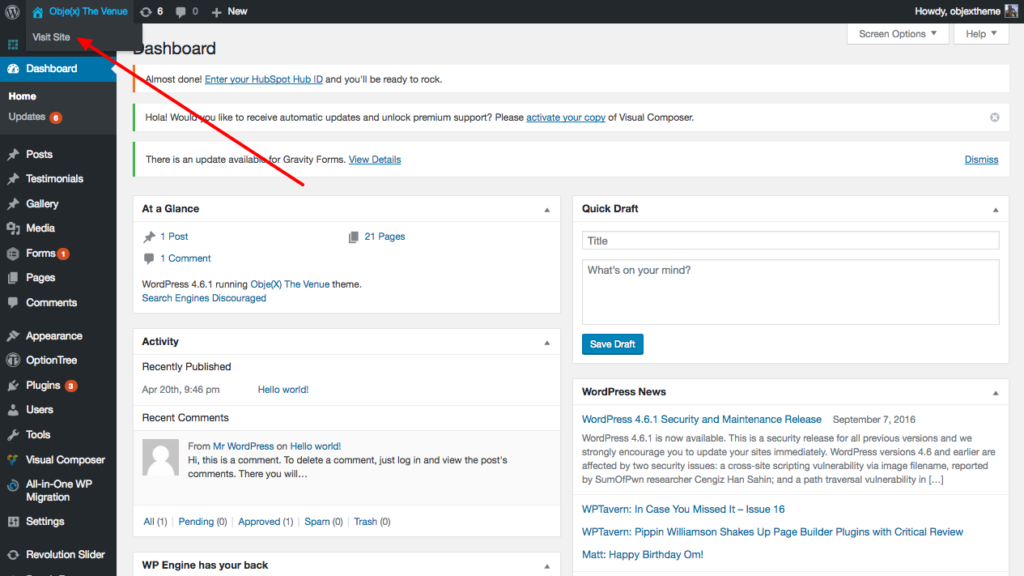Click the Search Engines Discouraged link
Screen dimensions: 1024x576
[204, 298]
